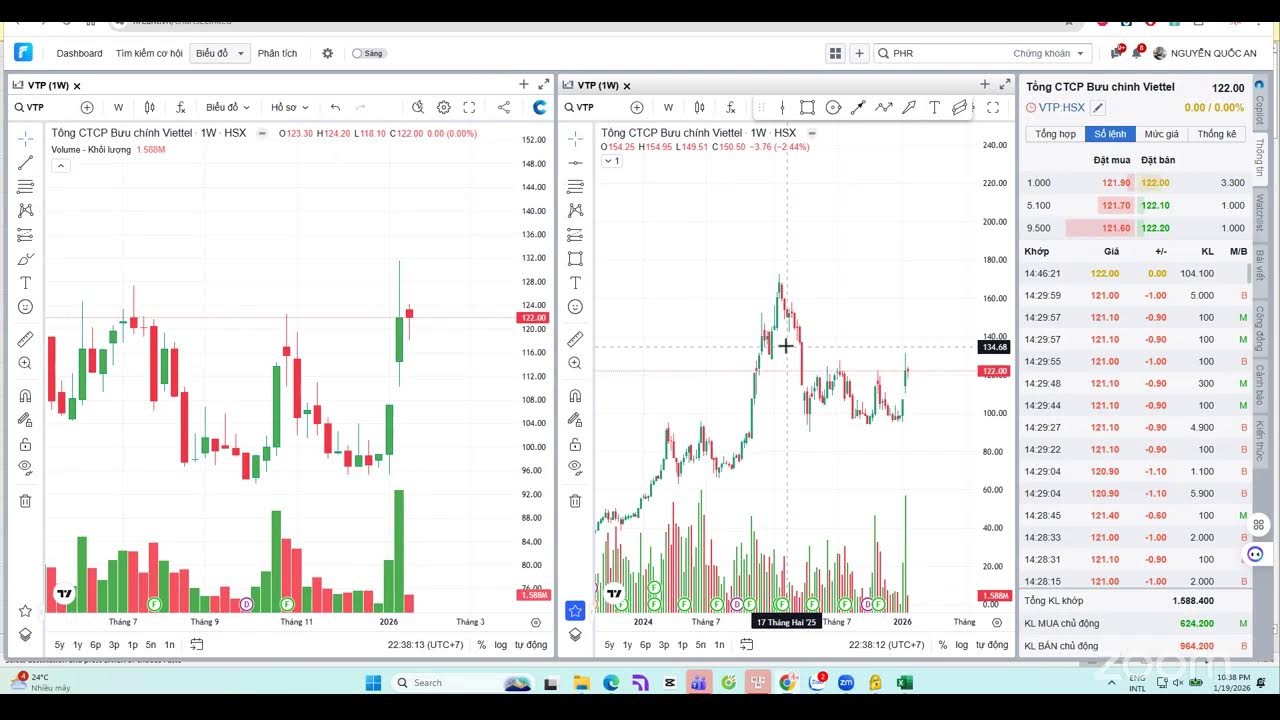This screenshot has height=720, width=1280.
Task: Enter fullscreen mode on left chart
Action: (469, 107)
